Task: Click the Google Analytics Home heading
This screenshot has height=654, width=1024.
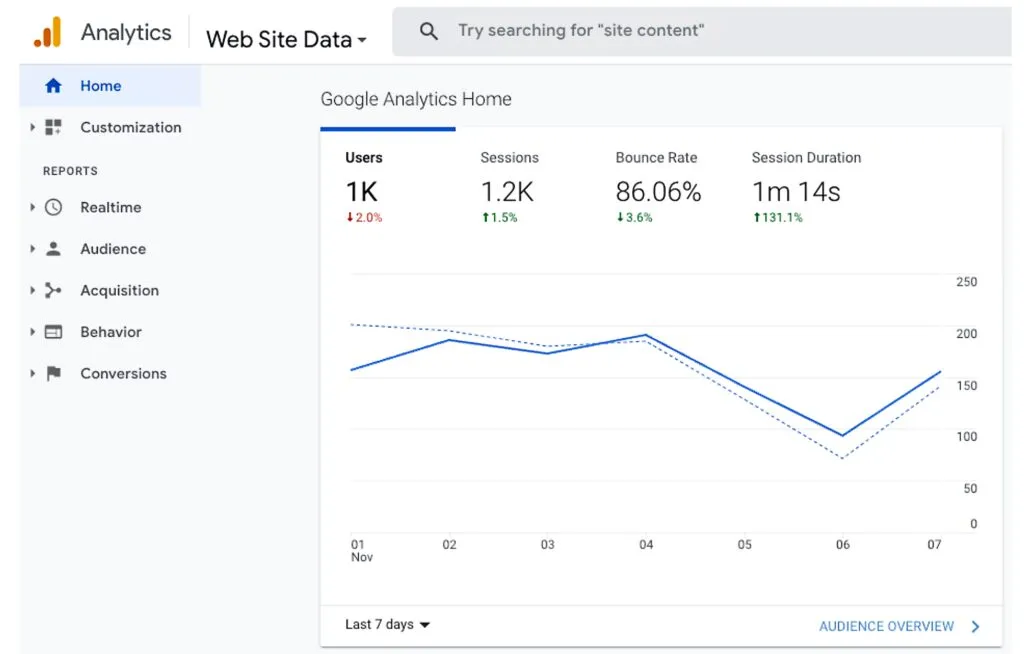Action: point(416,99)
